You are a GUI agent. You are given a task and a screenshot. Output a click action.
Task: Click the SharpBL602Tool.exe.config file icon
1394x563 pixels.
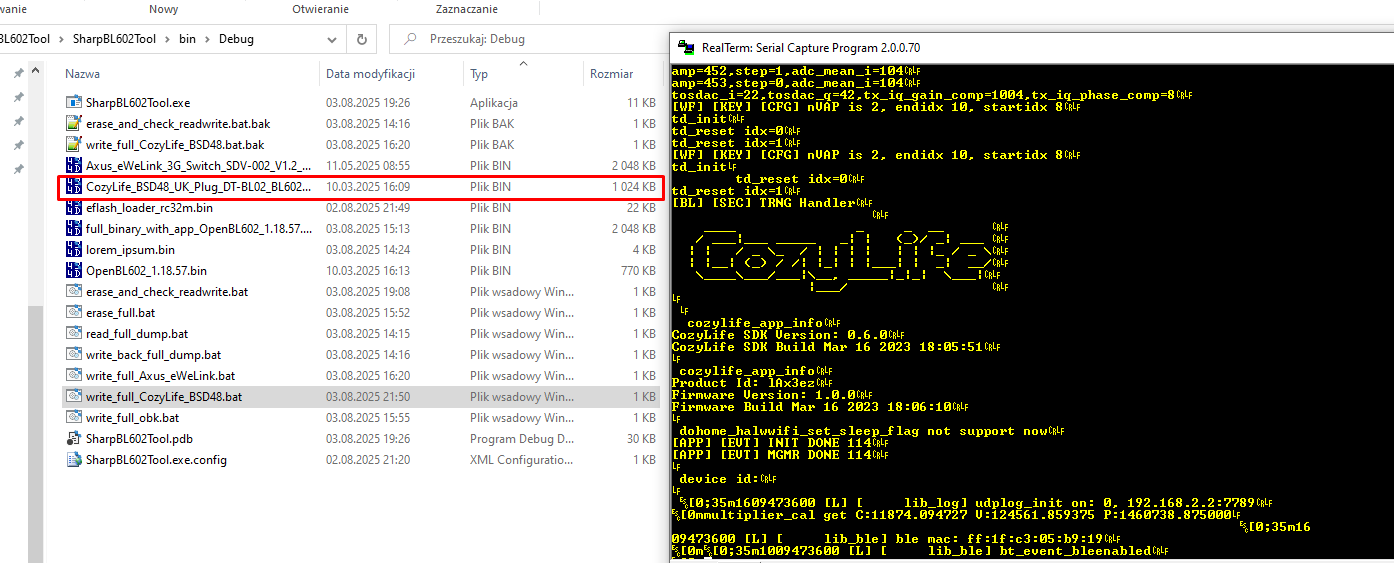73,459
